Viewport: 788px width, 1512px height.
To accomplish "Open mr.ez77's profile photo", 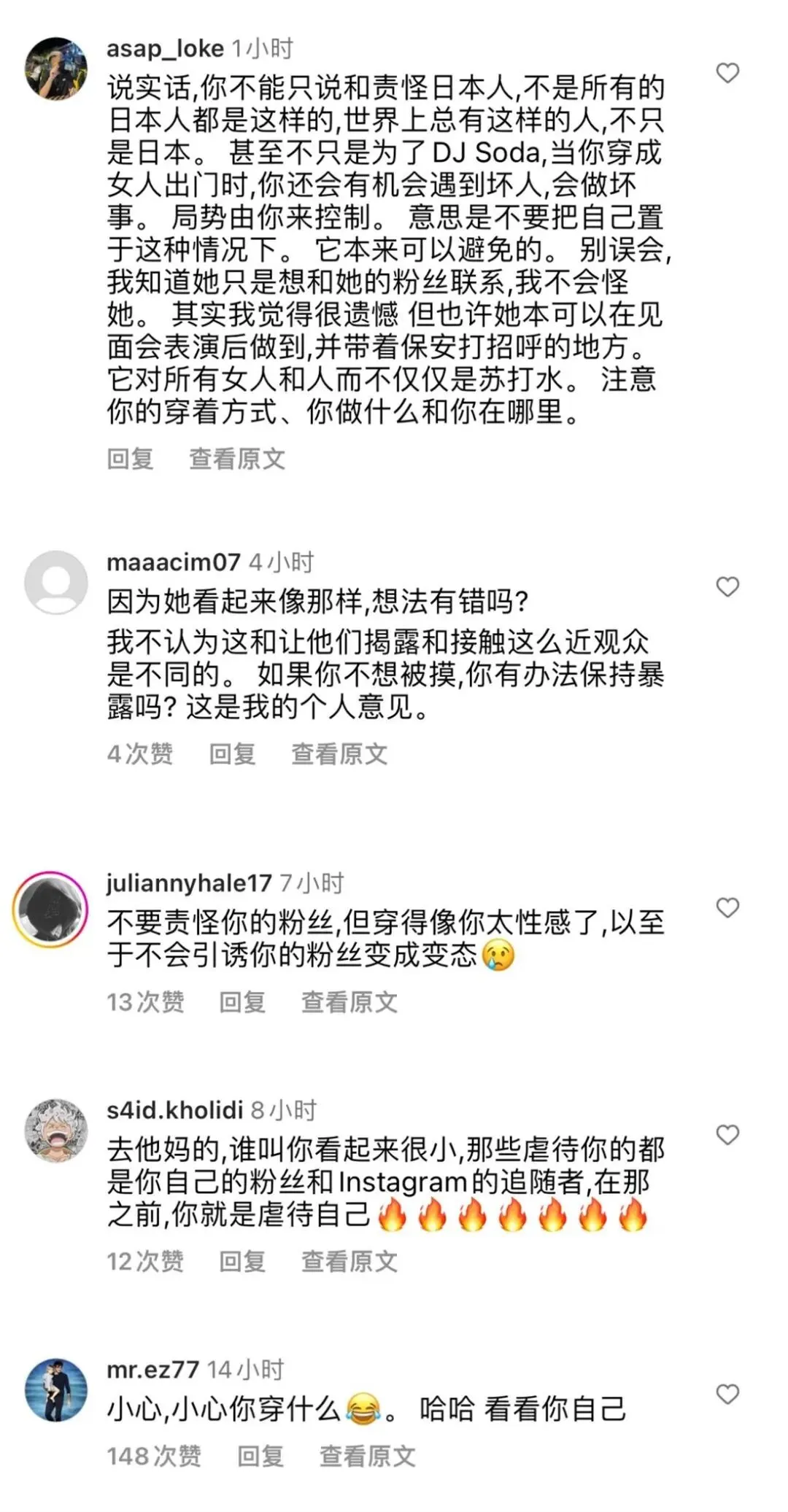I will [x=56, y=1390].
